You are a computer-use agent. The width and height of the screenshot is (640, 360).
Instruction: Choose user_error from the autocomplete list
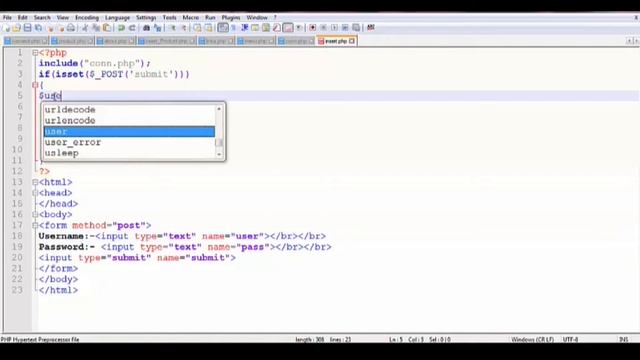[129, 142]
